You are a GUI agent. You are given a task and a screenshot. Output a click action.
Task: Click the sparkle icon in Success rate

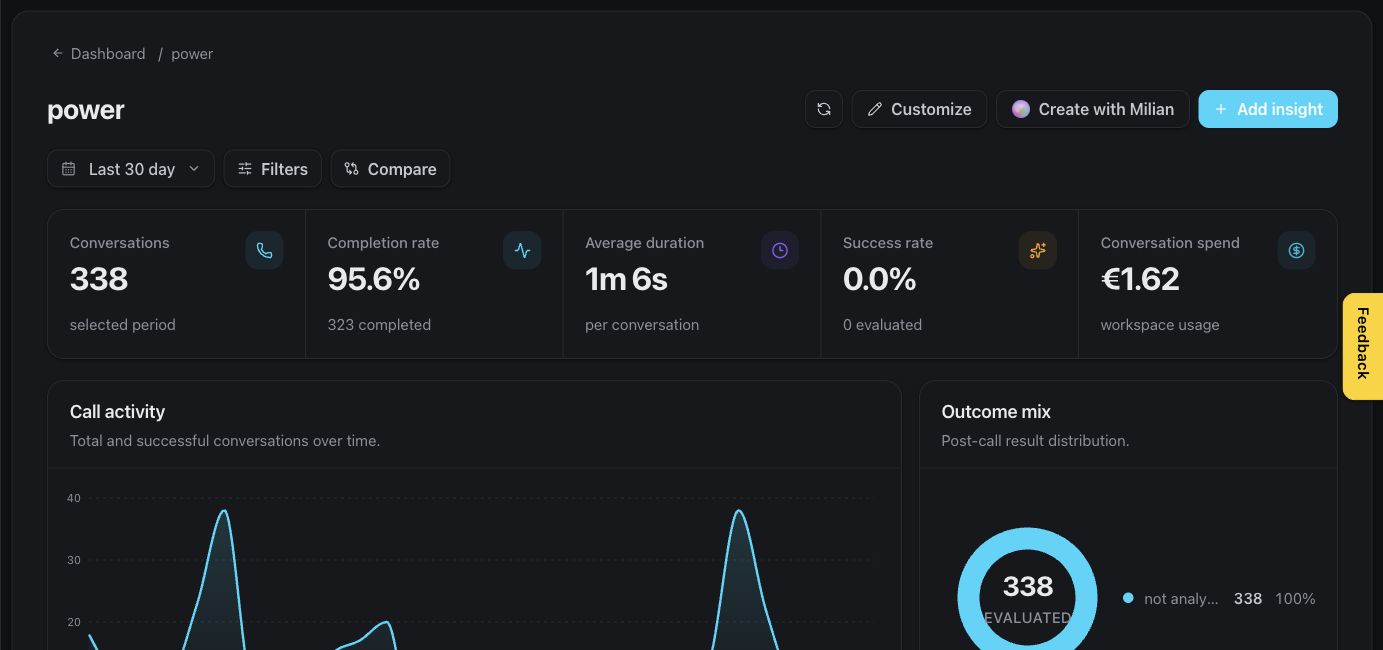tap(1038, 250)
